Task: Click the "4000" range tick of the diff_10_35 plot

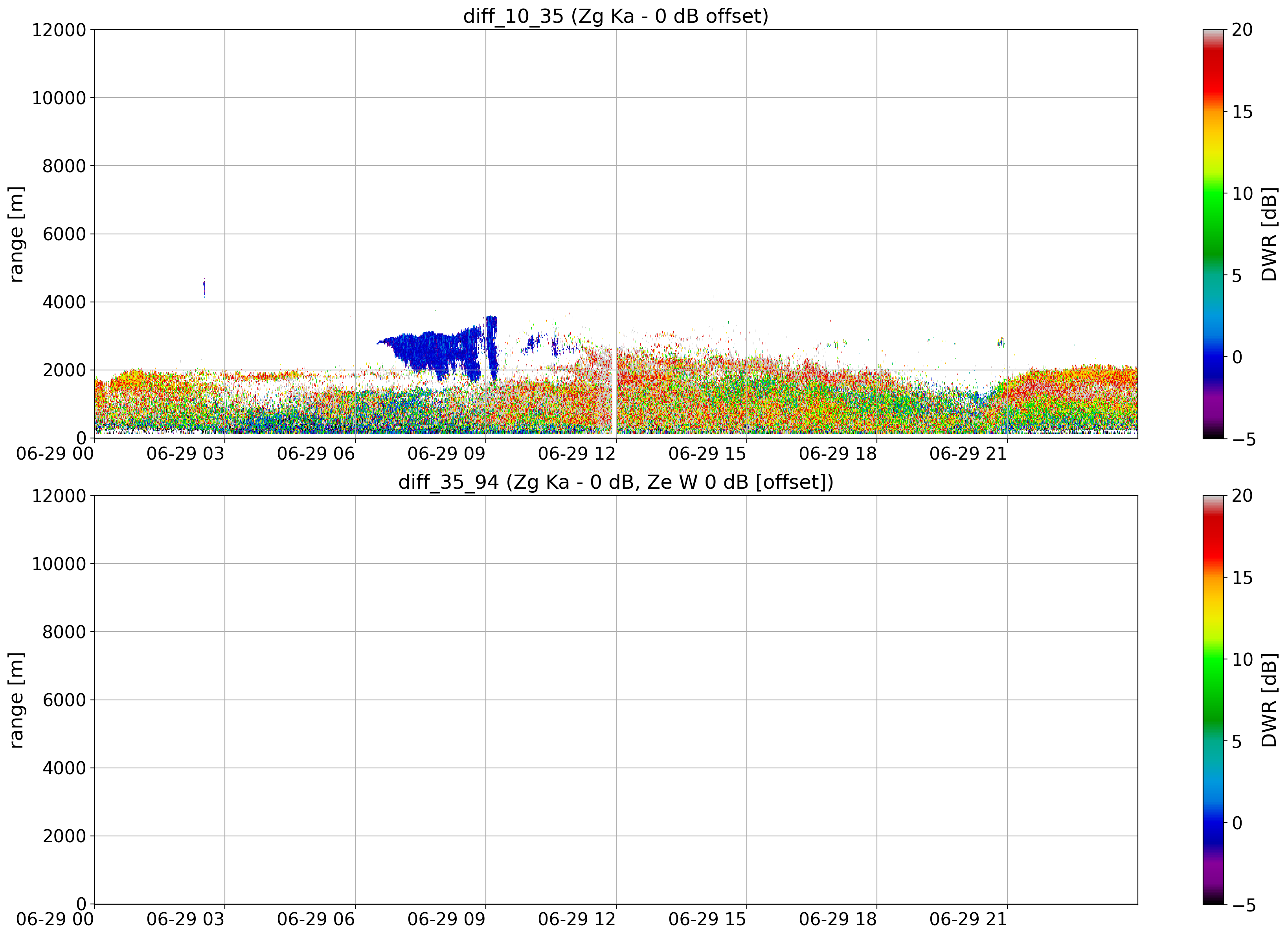Action: 64,302
